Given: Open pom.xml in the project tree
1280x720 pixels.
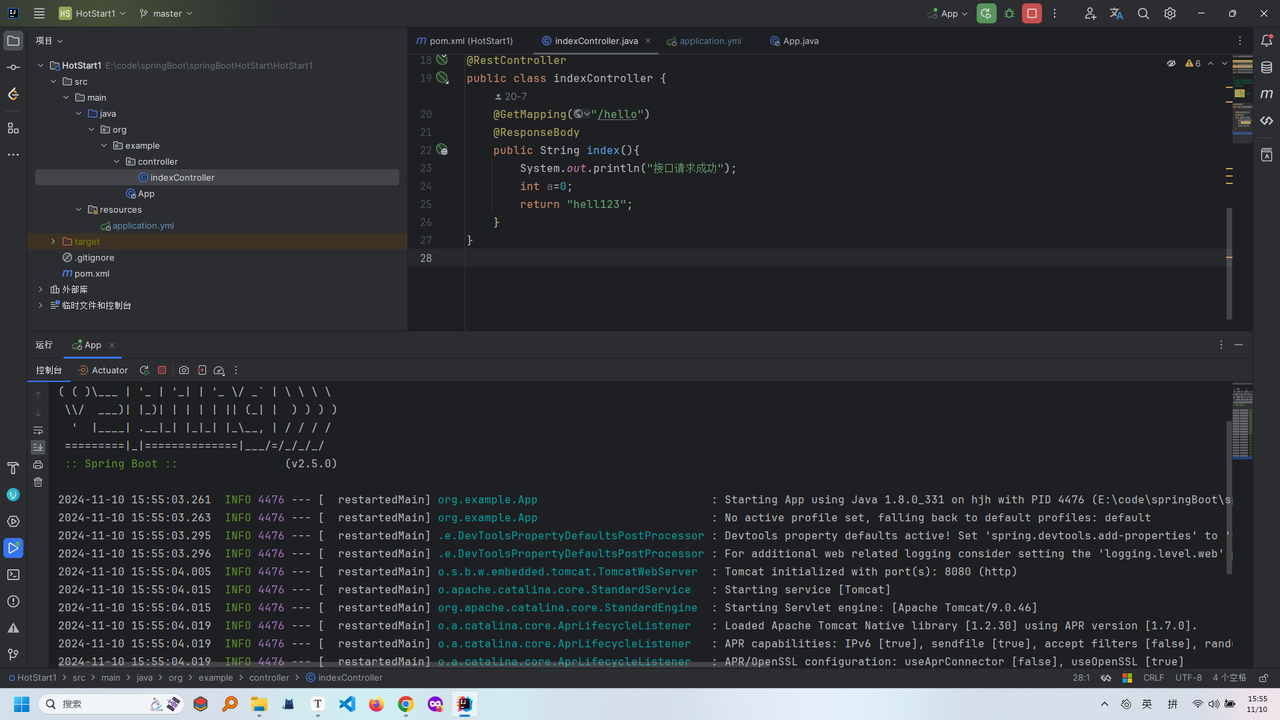Looking at the screenshot, I should coord(91,274).
